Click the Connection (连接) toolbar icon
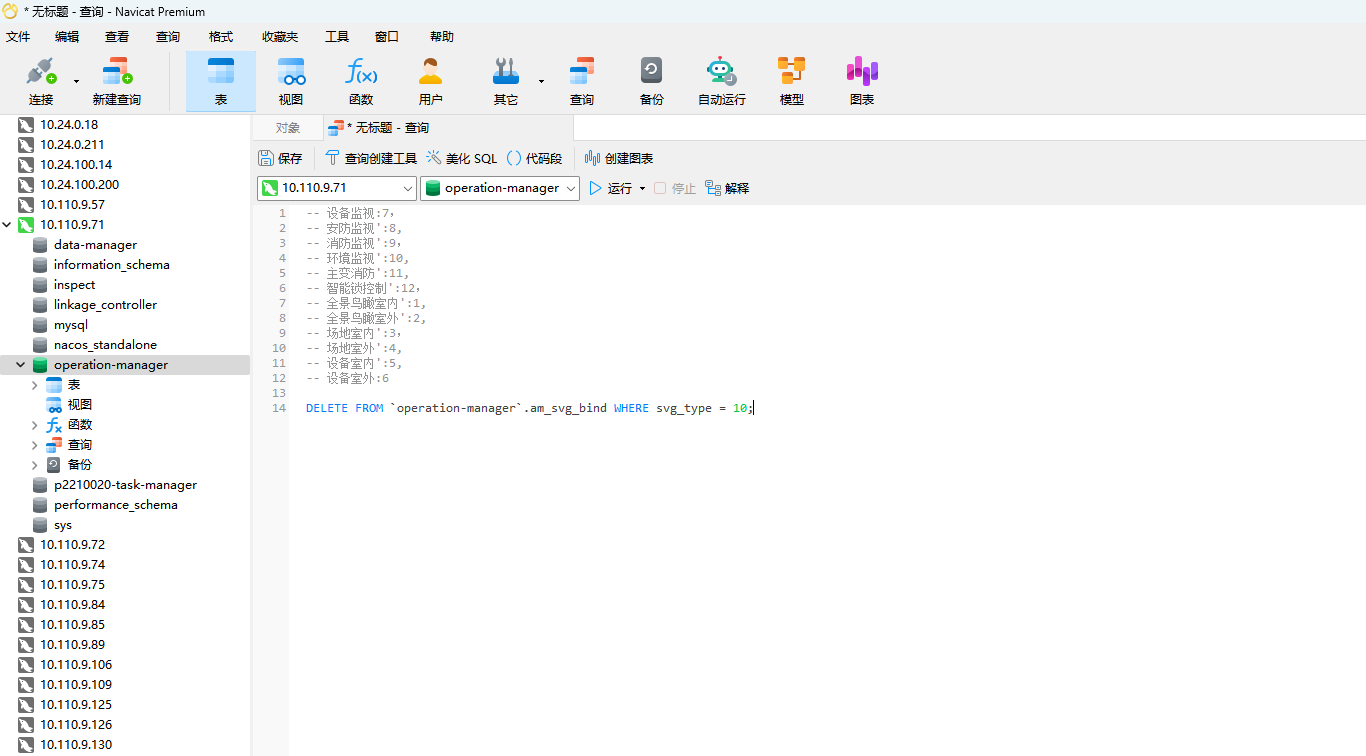 [x=41, y=80]
